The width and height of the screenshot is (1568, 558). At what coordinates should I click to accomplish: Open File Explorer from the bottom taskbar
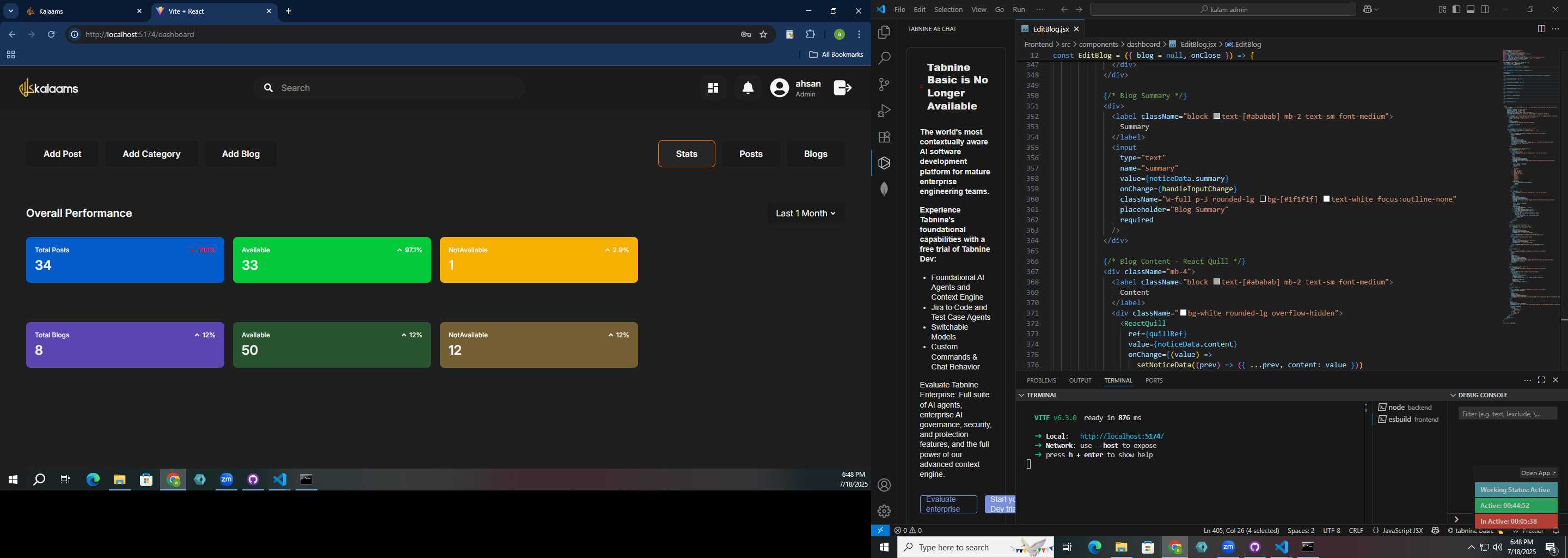point(1121,548)
